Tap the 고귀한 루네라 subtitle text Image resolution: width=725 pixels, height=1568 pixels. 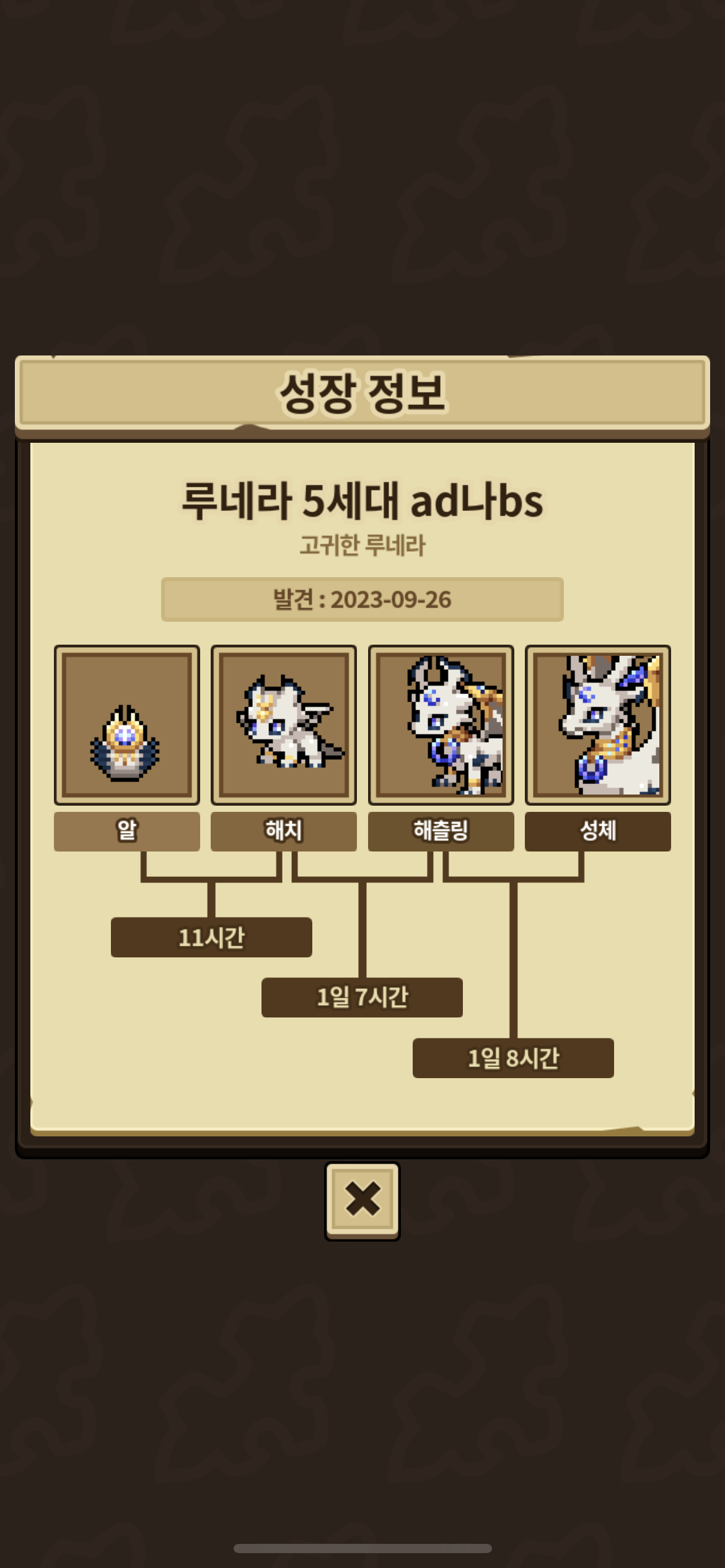tap(362, 545)
